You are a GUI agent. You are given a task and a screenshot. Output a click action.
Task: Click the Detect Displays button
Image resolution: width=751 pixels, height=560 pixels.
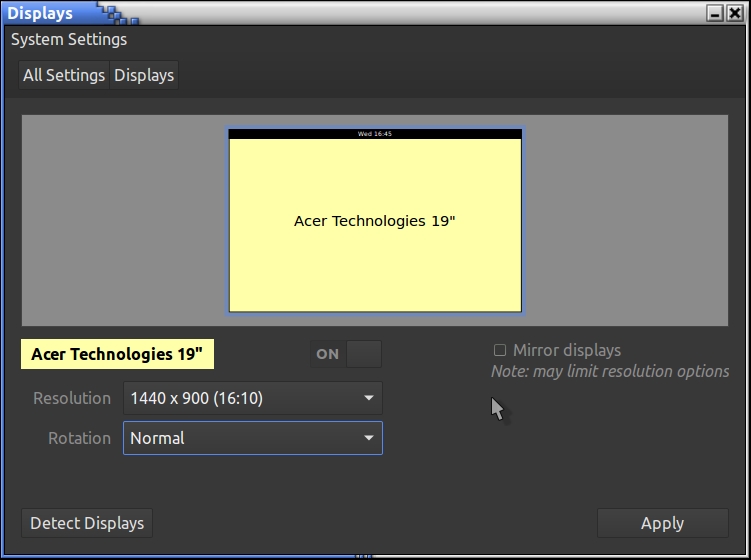[x=87, y=523]
